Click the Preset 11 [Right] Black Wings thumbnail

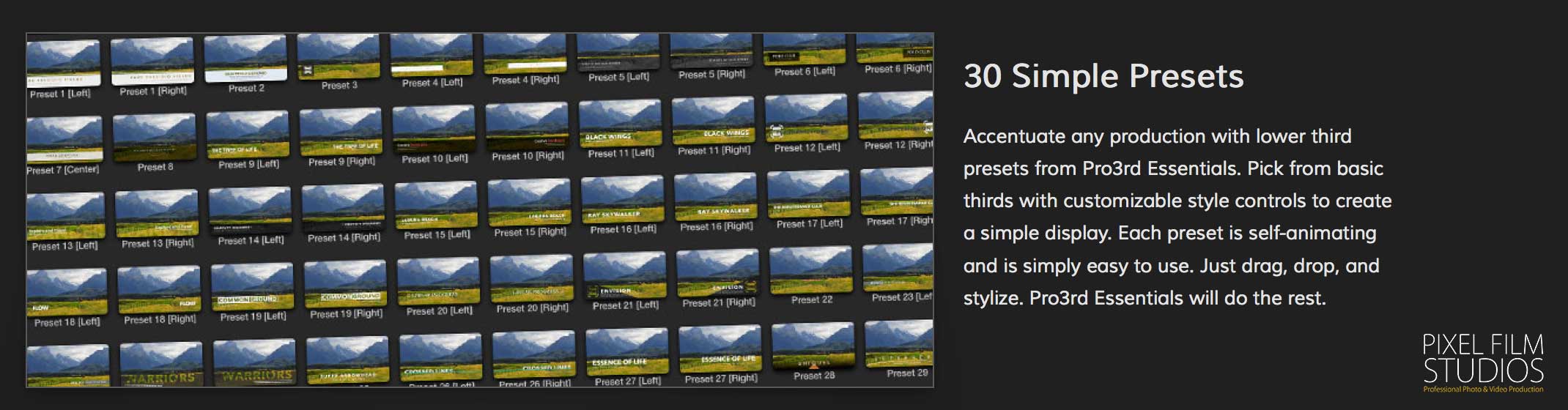tap(713, 120)
